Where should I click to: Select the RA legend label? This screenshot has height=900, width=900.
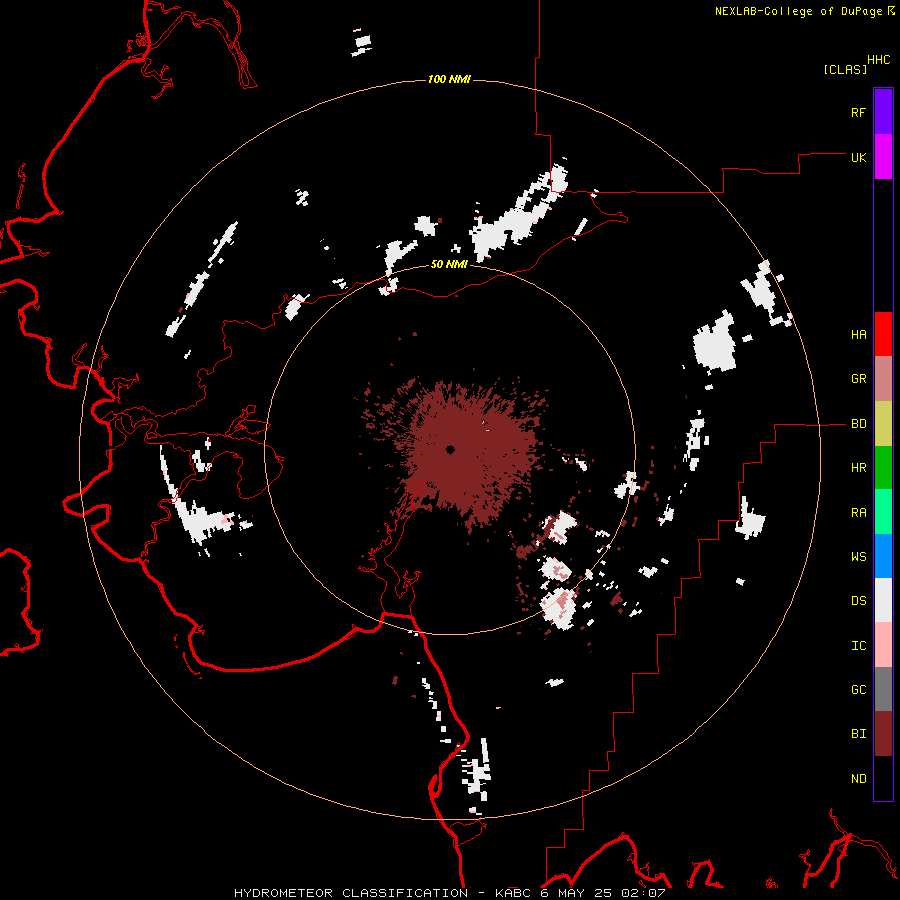click(858, 512)
